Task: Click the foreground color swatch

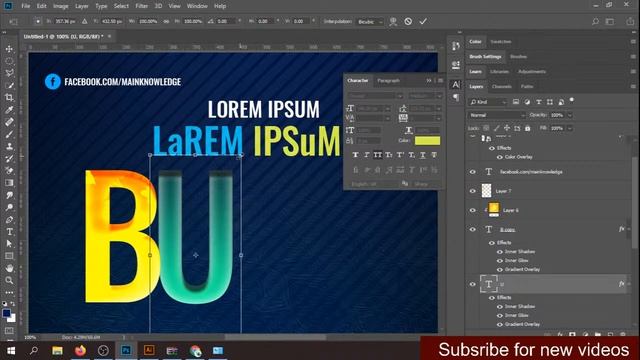Action: pyautogui.click(x=6, y=313)
